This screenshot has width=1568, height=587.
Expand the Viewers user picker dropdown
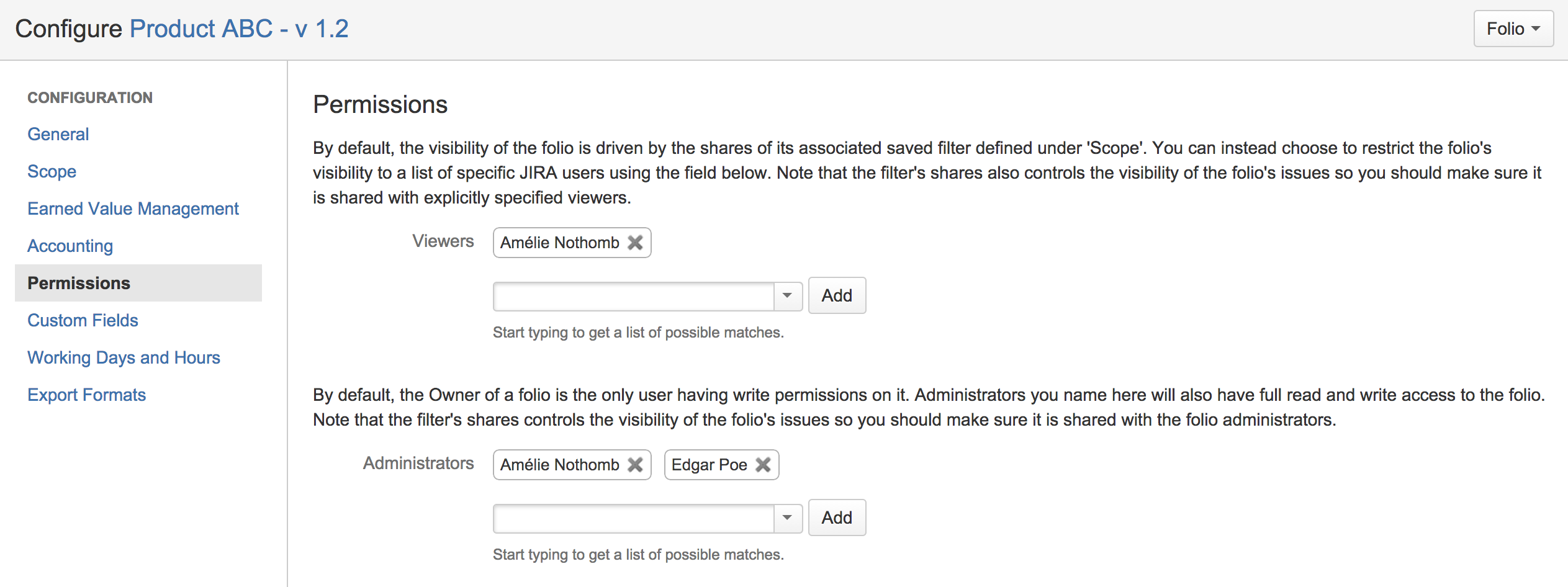pyautogui.click(x=787, y=296)
